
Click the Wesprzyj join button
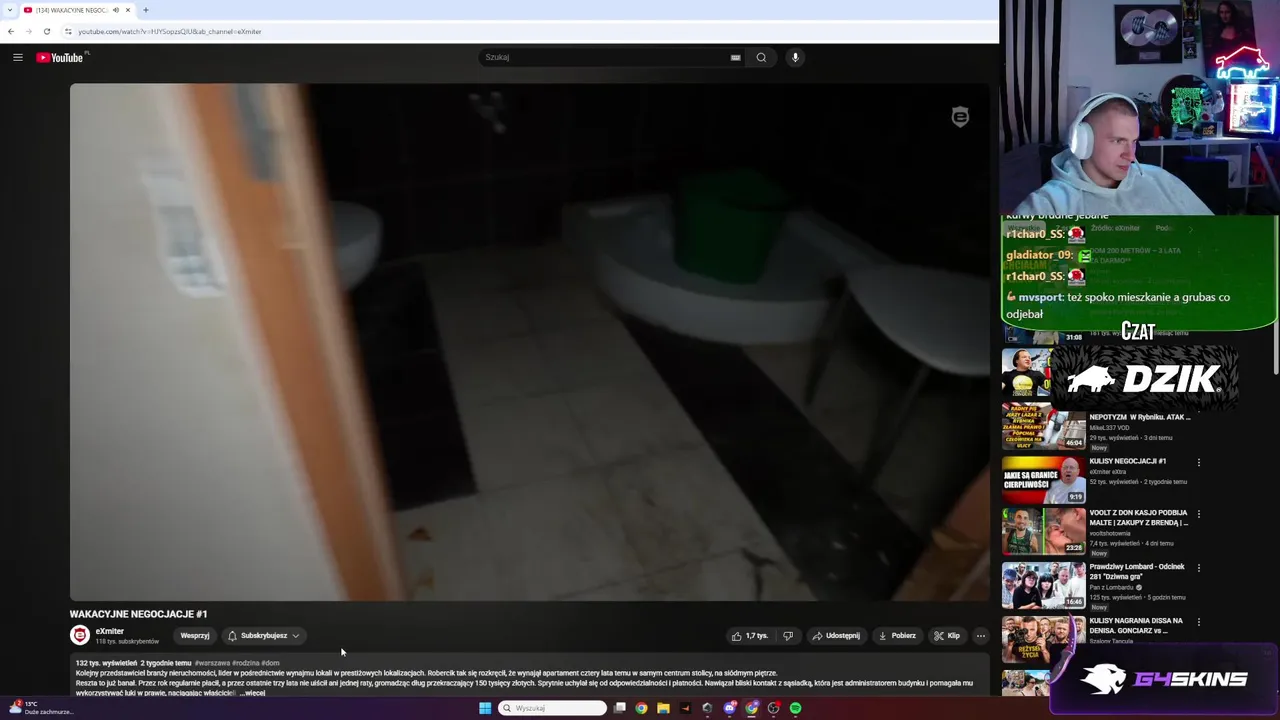pos(195,635)
